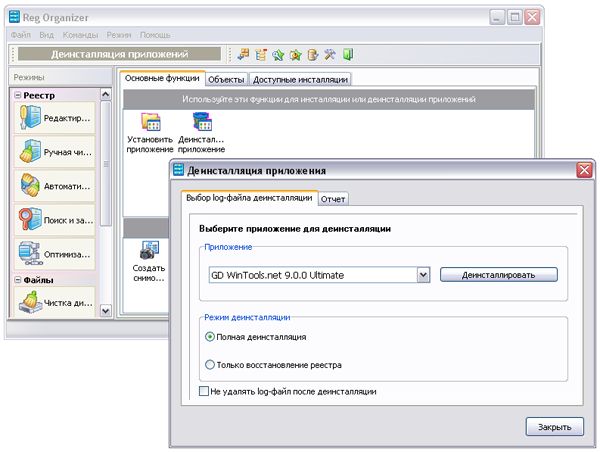Click the first toolbar icon with blue arrow and squares
This screenshot has height=452, width=600.
coord(243,54)
